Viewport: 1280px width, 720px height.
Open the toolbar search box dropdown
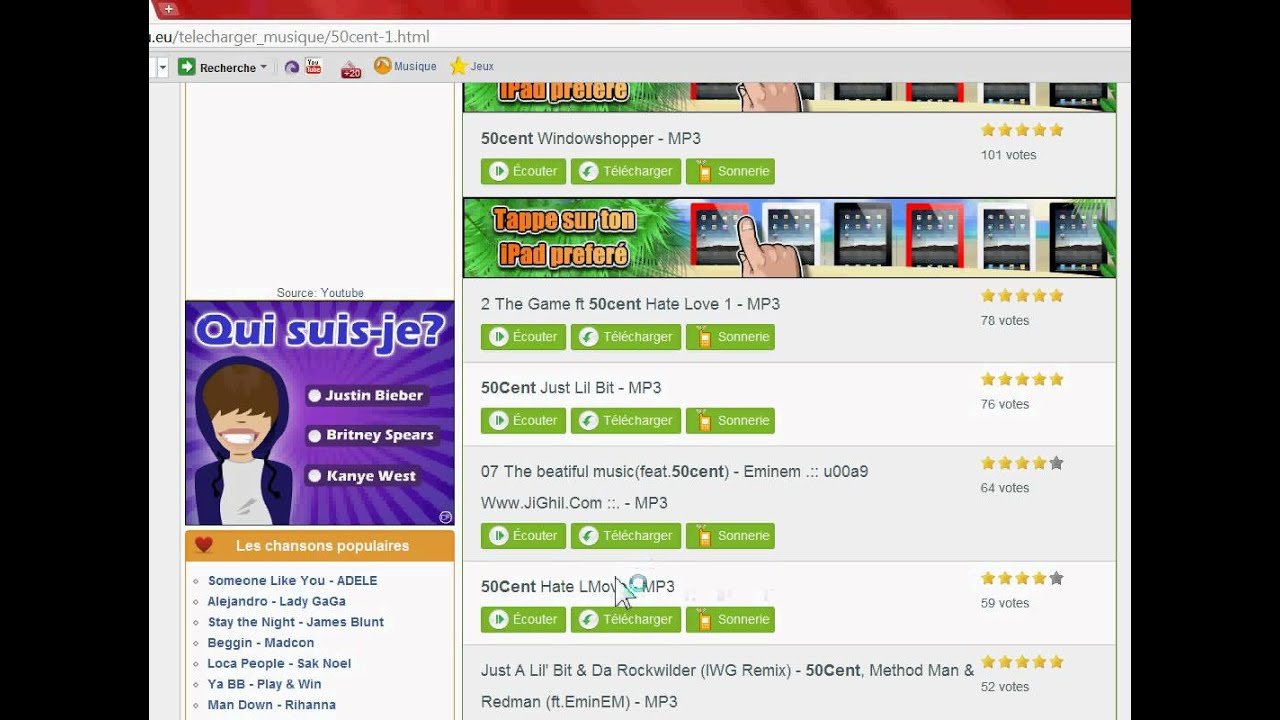(x=162, y=68)
